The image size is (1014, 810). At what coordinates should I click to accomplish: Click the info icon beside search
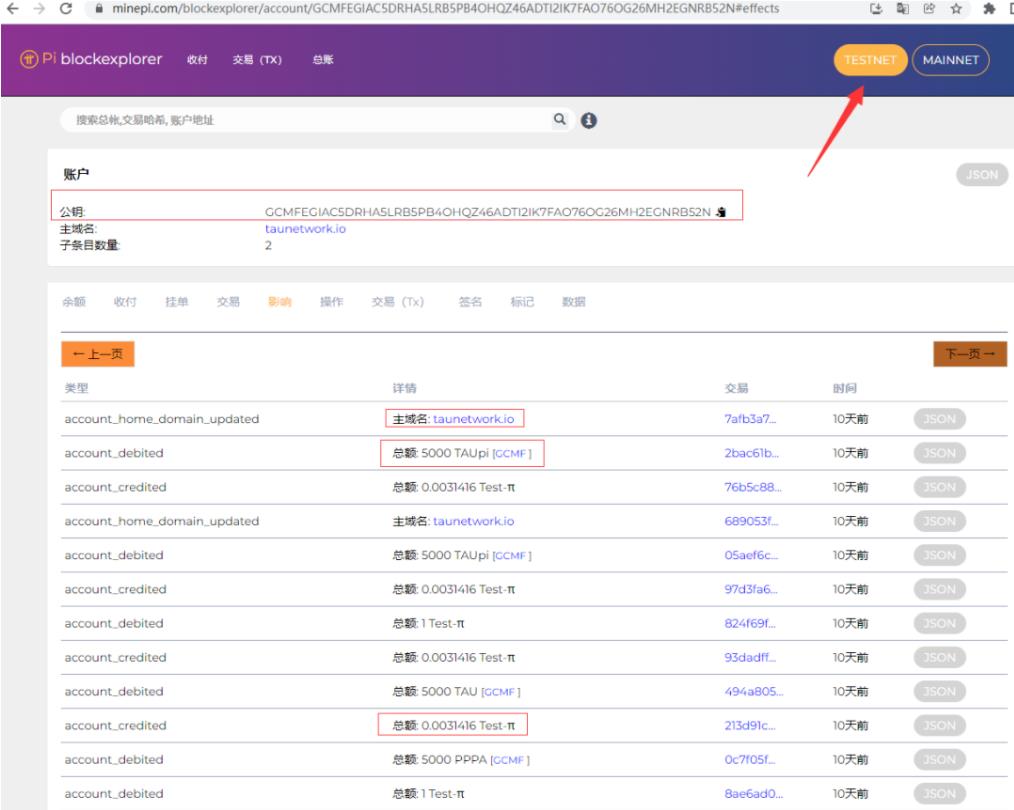[588, 120]
